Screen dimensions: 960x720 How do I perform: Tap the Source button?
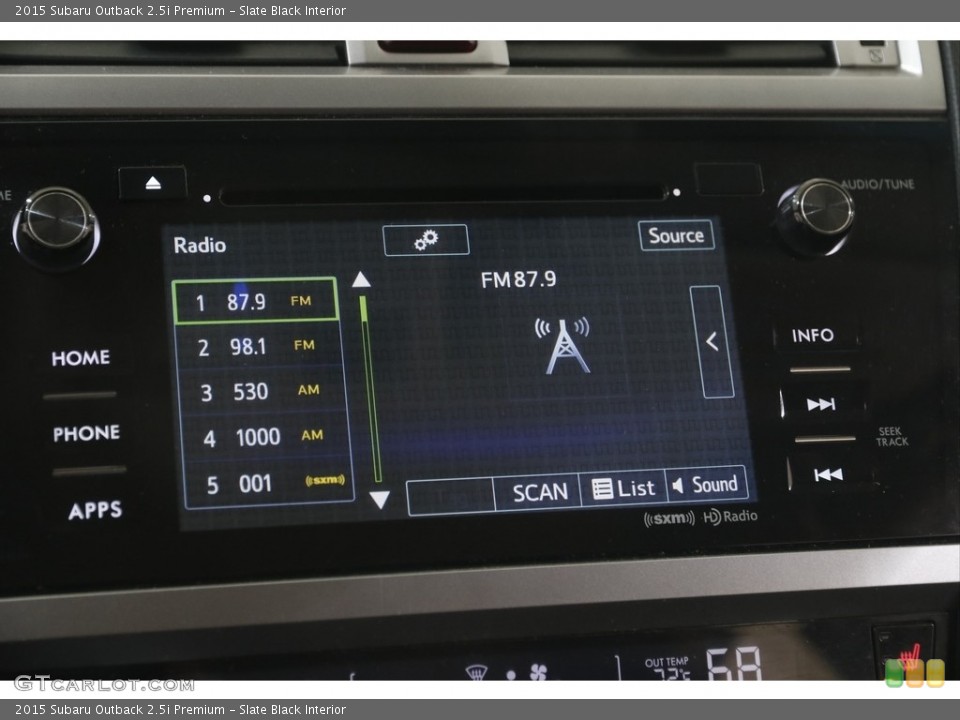coord(676,235)
